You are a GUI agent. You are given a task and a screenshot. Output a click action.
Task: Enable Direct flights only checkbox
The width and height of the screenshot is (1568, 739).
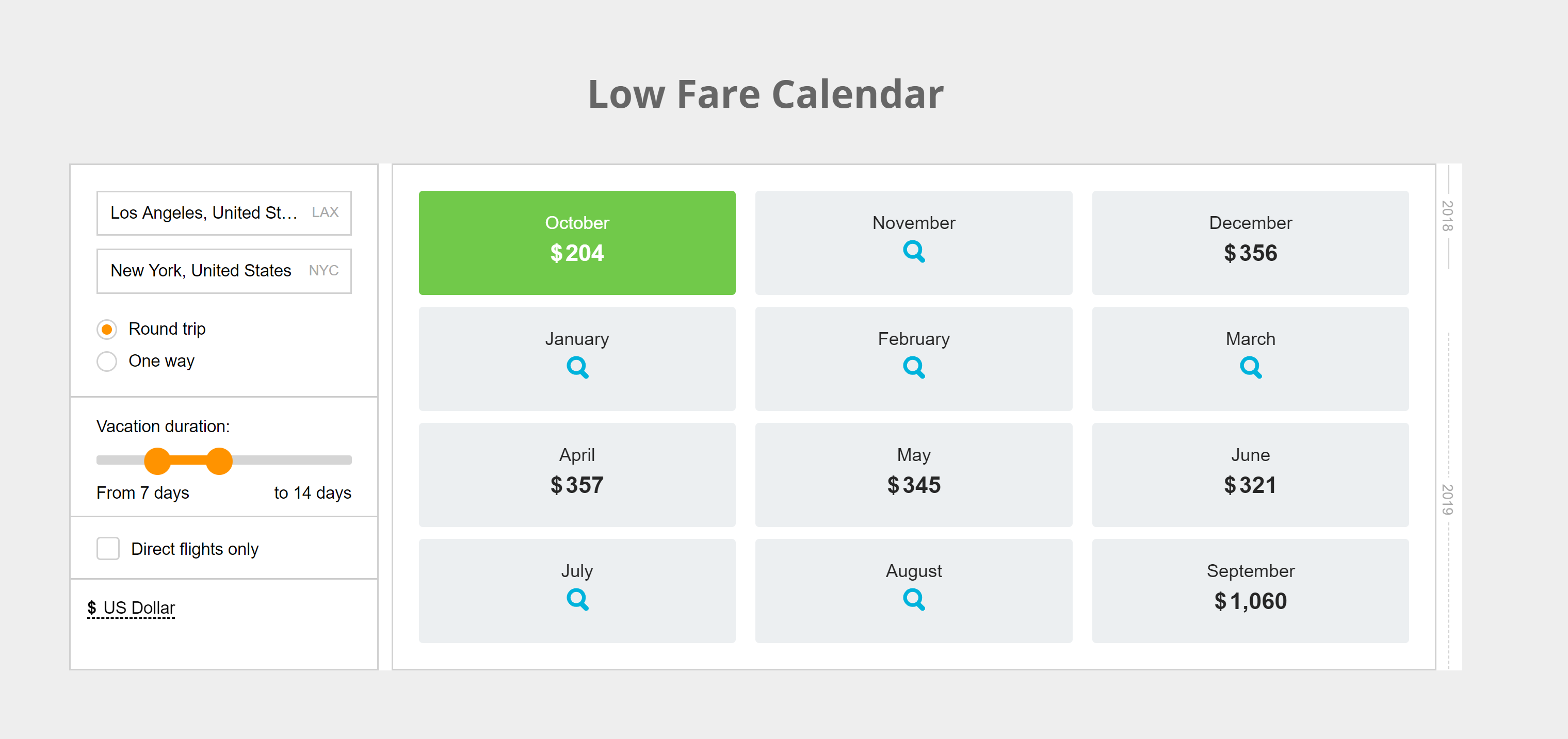108,549
